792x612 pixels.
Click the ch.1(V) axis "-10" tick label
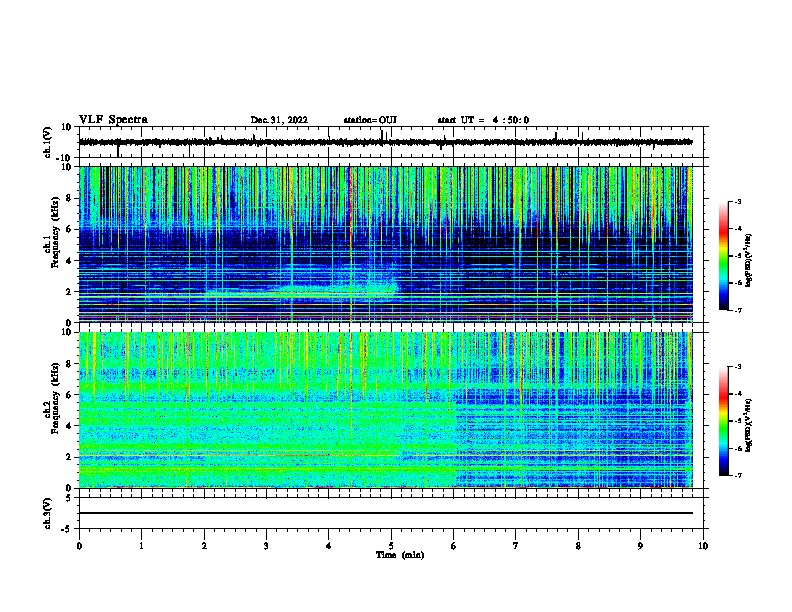click(64, 158)
